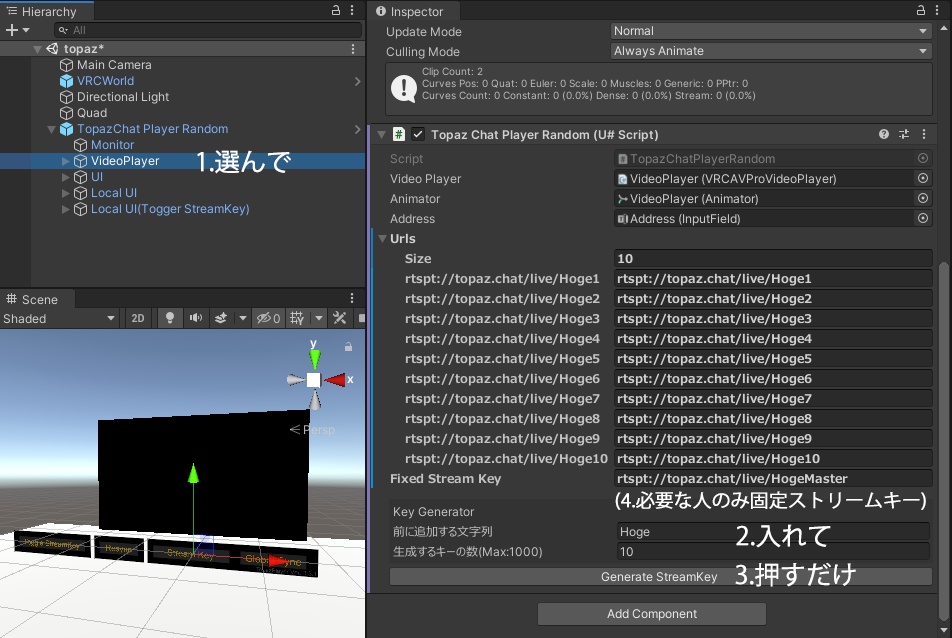Image resolution: width=952 pixels, height=638 pixels.
Task: Edit the Urls Size field
Action: (773, 259)
